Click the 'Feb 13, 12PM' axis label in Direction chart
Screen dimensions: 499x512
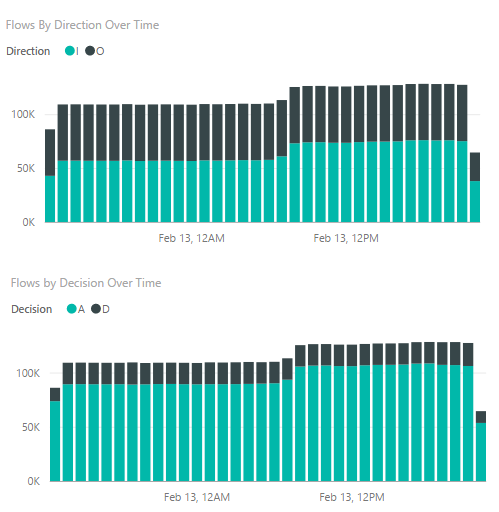pyautogui.click(x=346, y=238)
